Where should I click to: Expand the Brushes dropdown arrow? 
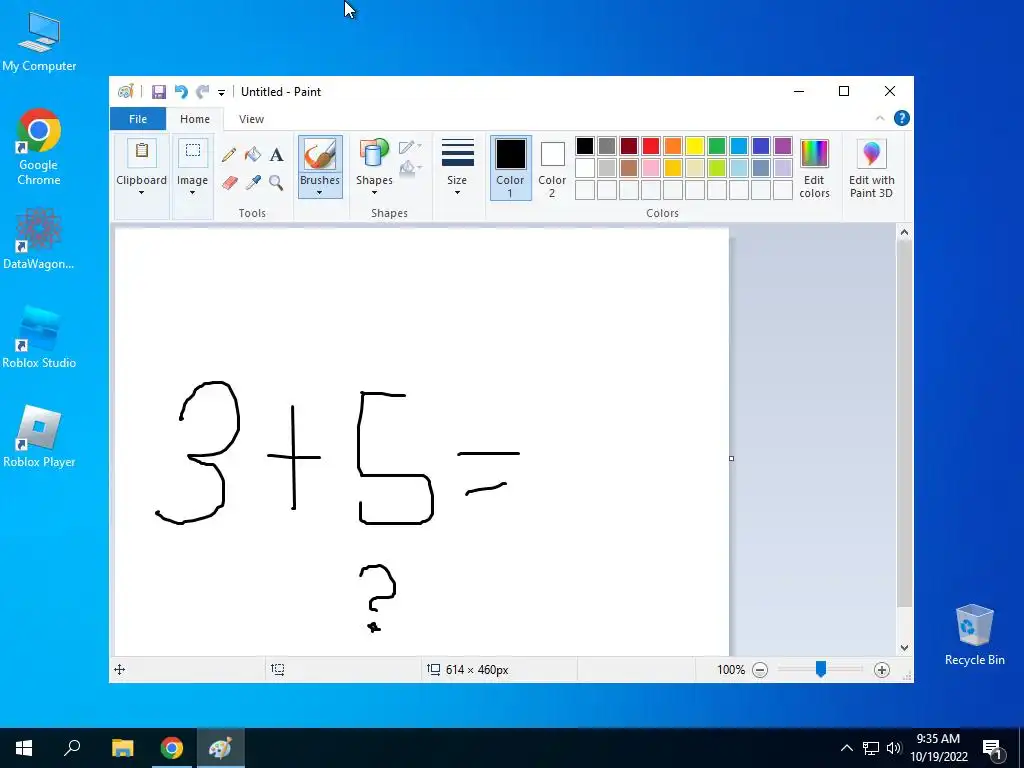point(319,193)
